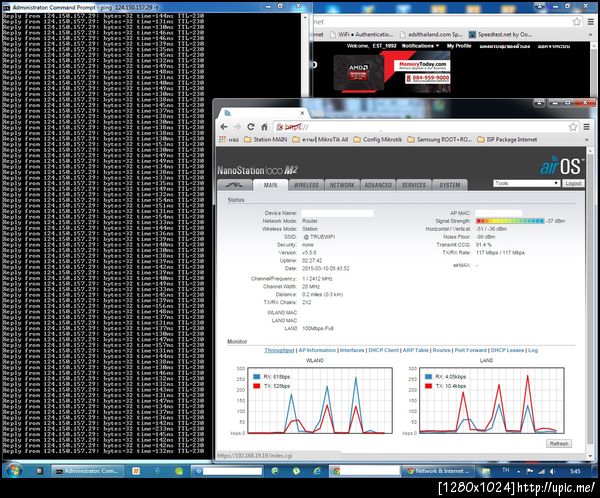Open Chrome menu in back browser window
This screenshot has width=600, height=498.
(591, 22)
